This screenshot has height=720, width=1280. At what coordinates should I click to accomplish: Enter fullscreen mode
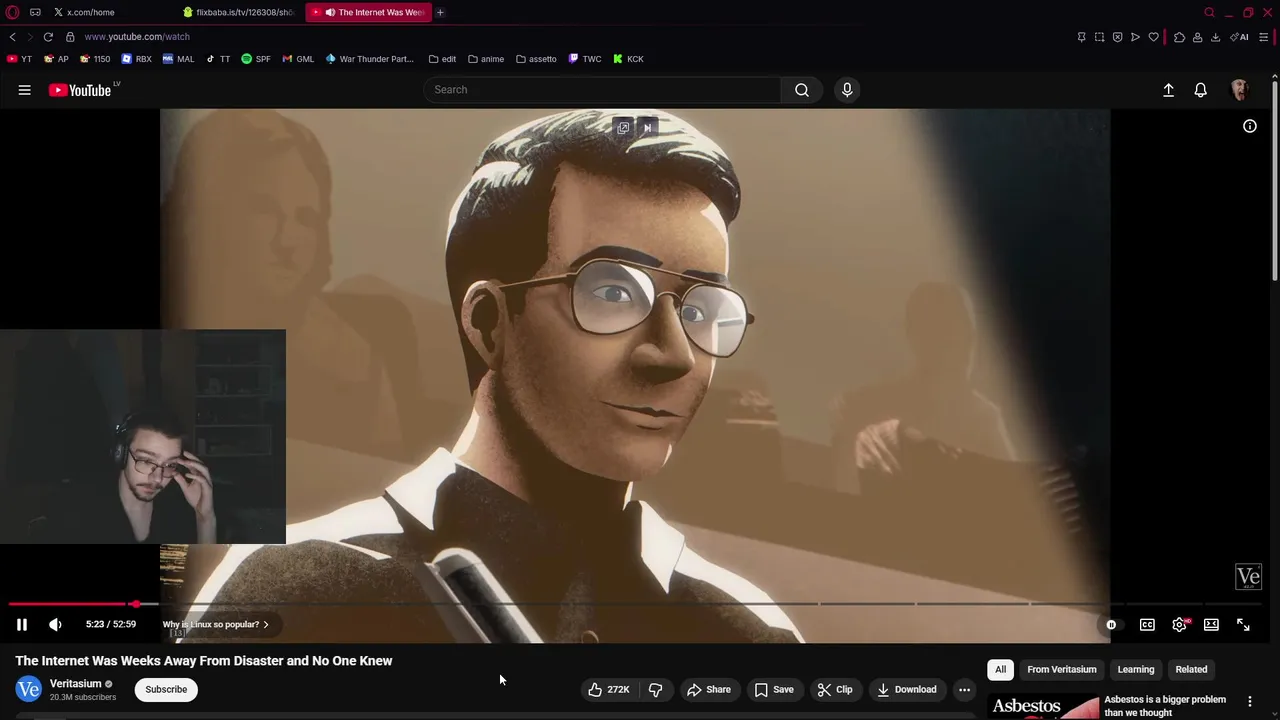coord(1243,625)
